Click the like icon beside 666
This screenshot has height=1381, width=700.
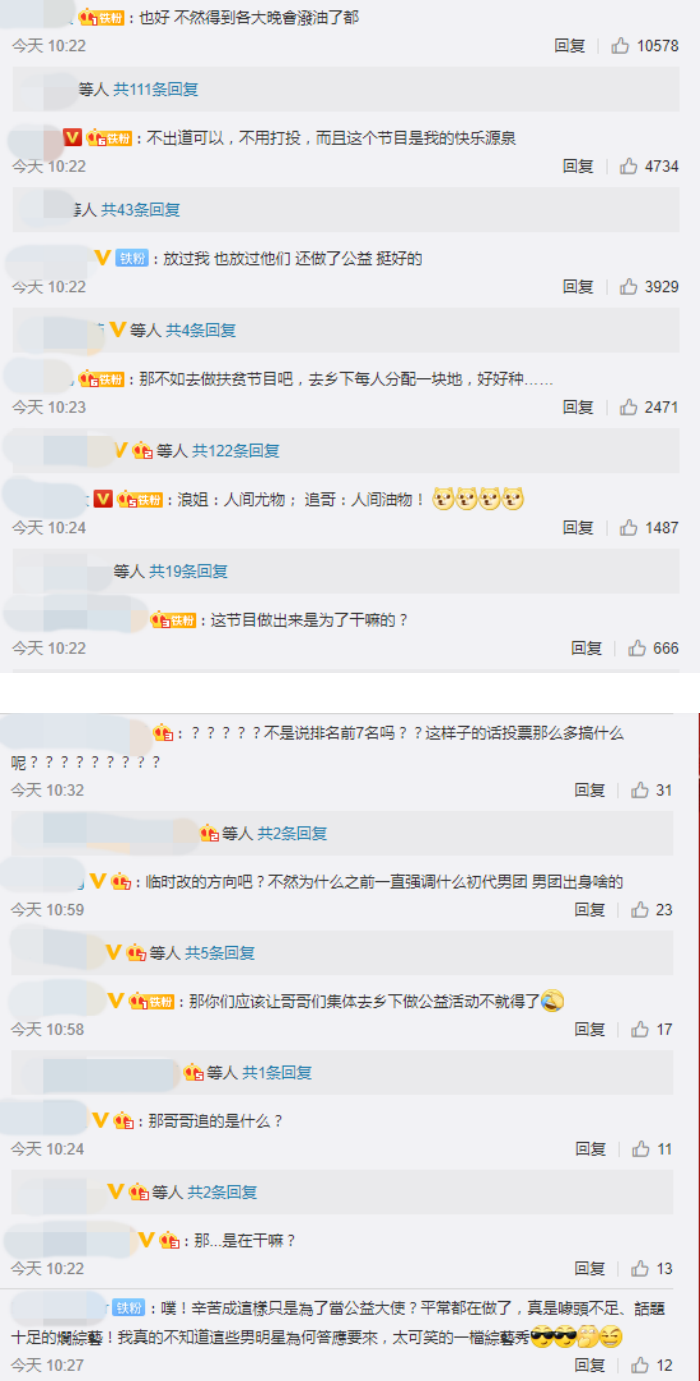pyautogui.click(x=637, y=648)
